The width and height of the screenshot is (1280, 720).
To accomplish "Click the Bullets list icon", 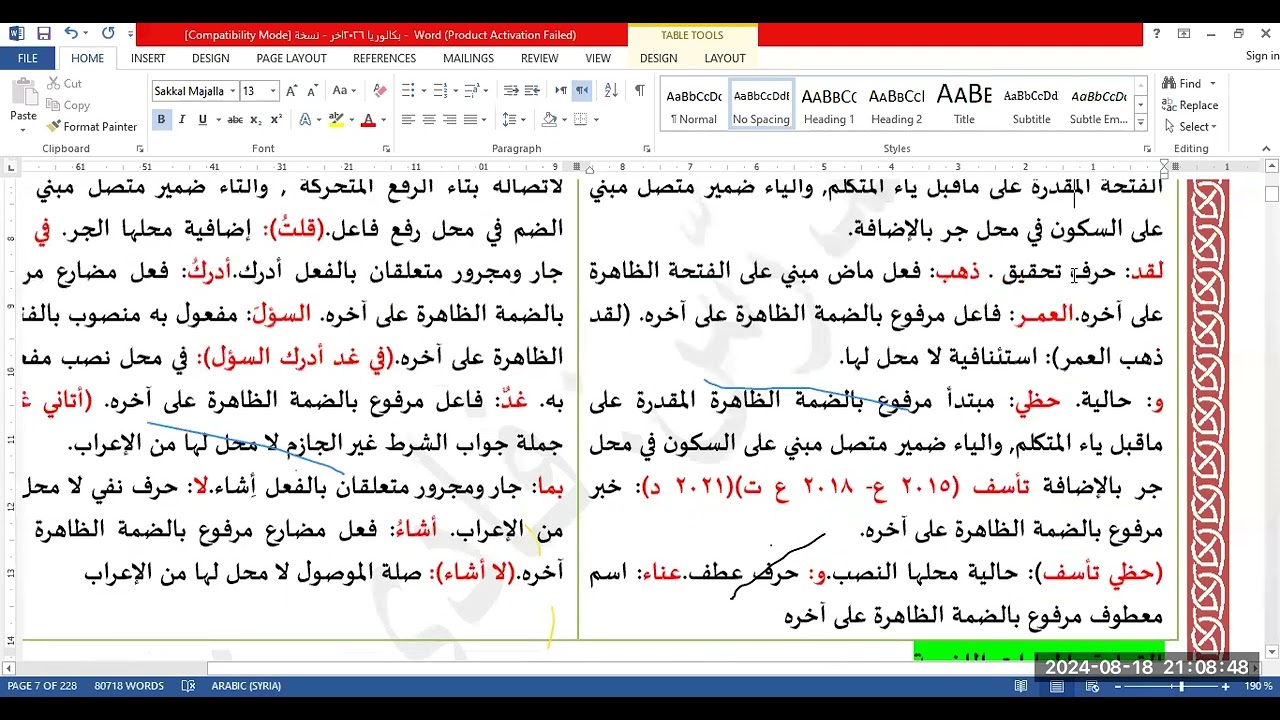I will 408,91.
